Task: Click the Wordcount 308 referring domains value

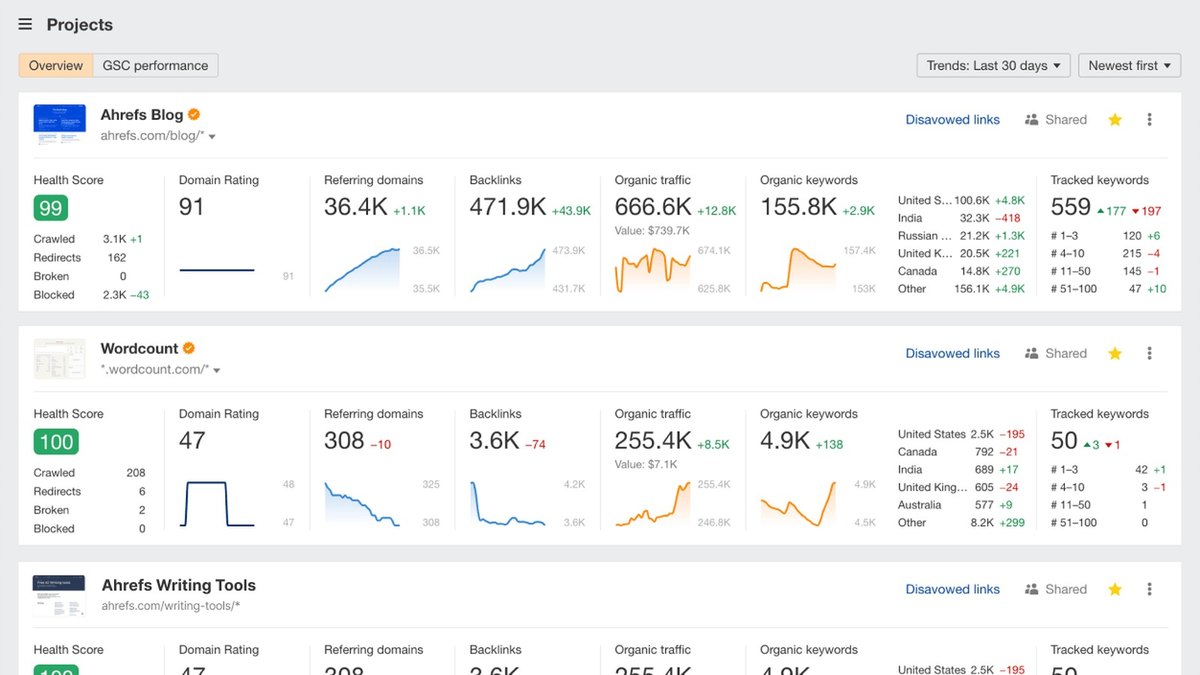Action: click(x=344, y=441)
